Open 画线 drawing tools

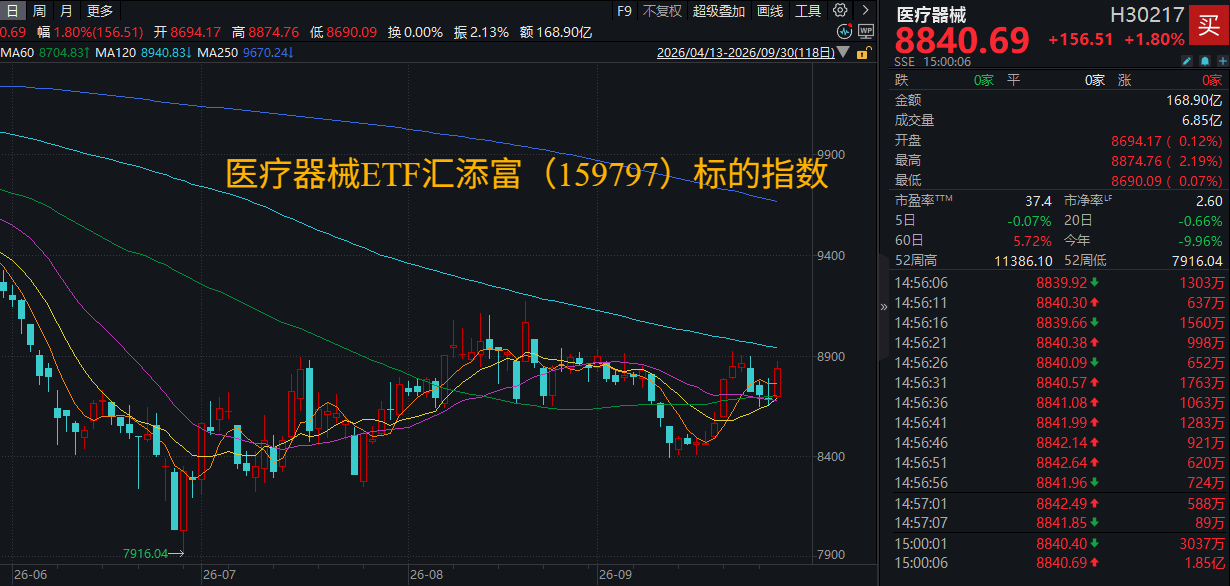coord(770,11)
